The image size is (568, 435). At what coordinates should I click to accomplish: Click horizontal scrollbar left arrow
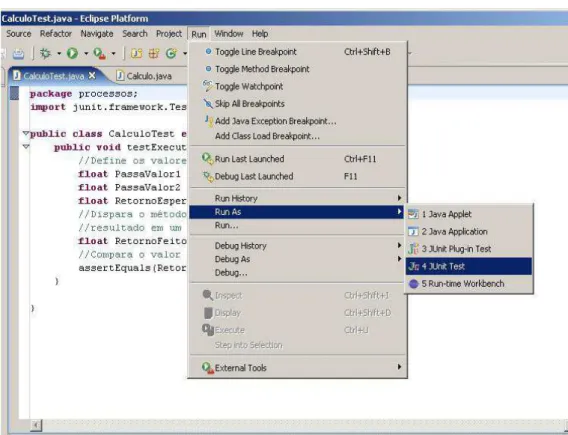click(36, 425)
